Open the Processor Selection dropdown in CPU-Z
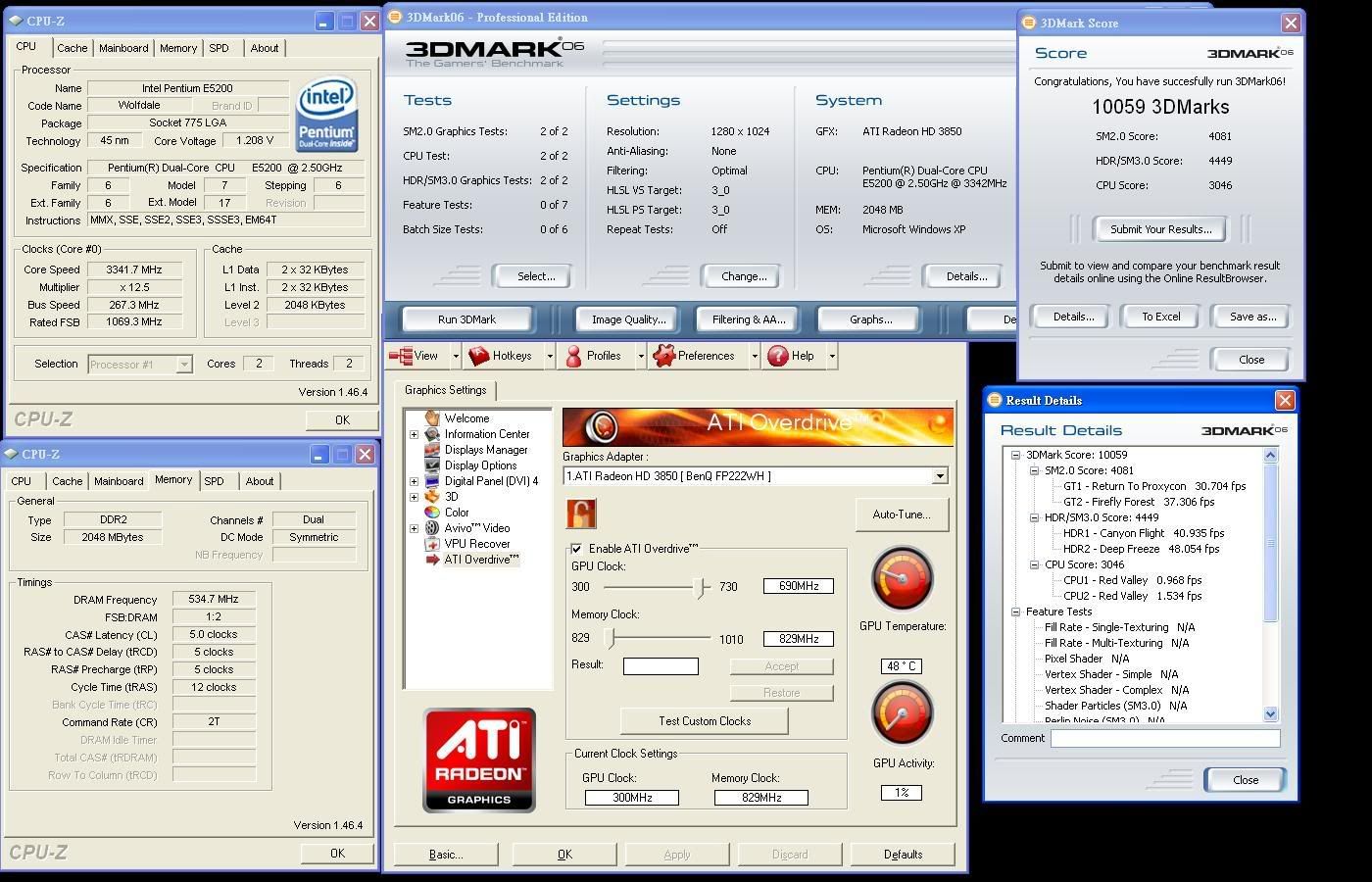Viewport: 1372px width, 882px height. (183, 365)
